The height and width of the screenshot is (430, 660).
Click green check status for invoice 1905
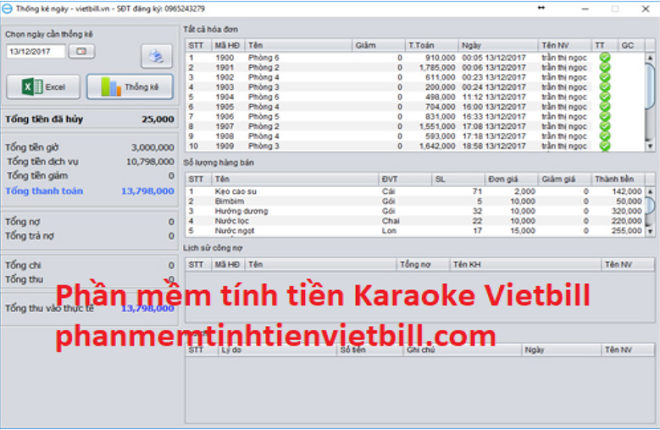(605, 107)
